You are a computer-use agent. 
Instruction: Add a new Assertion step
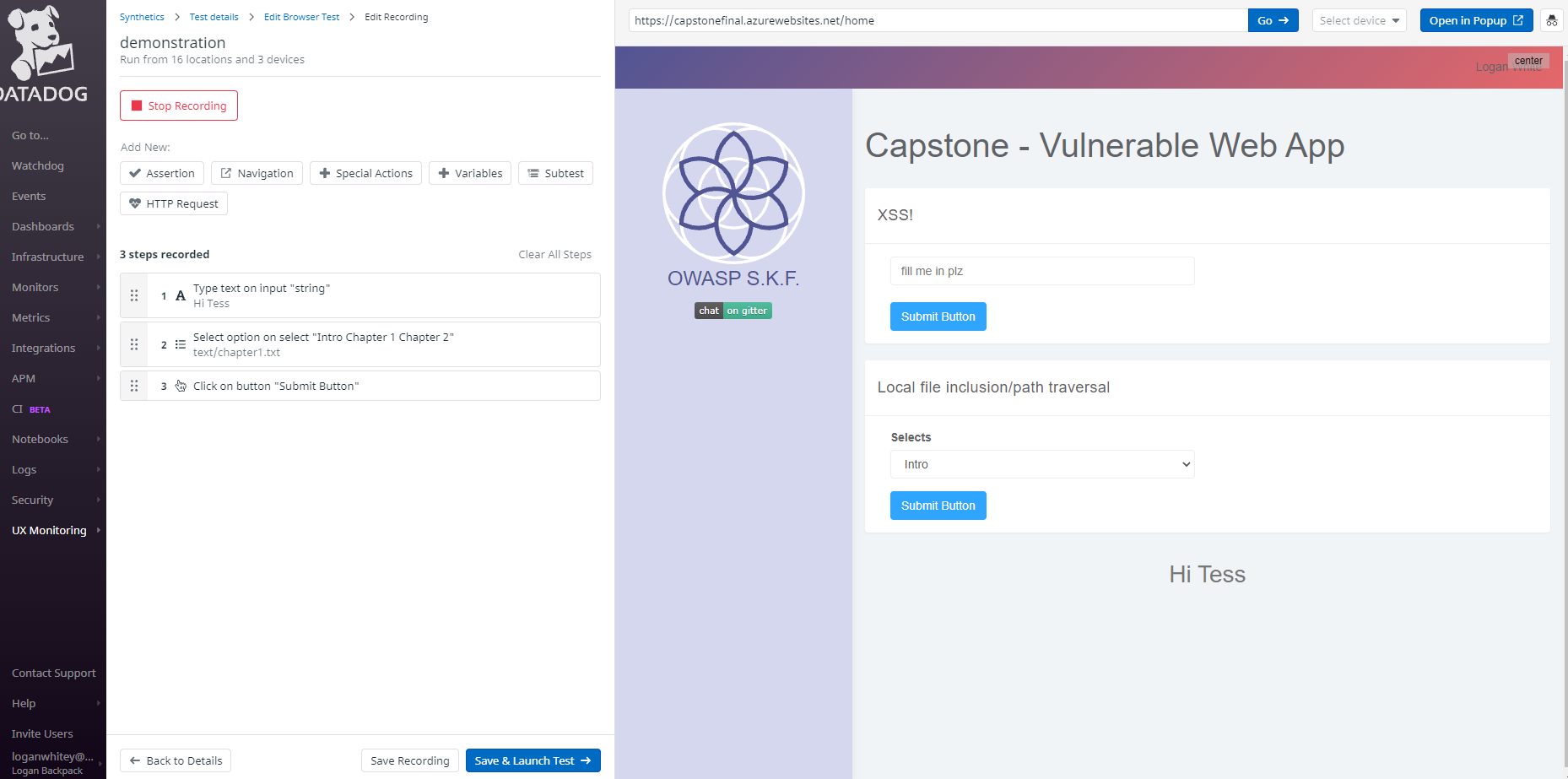(162, 173)
